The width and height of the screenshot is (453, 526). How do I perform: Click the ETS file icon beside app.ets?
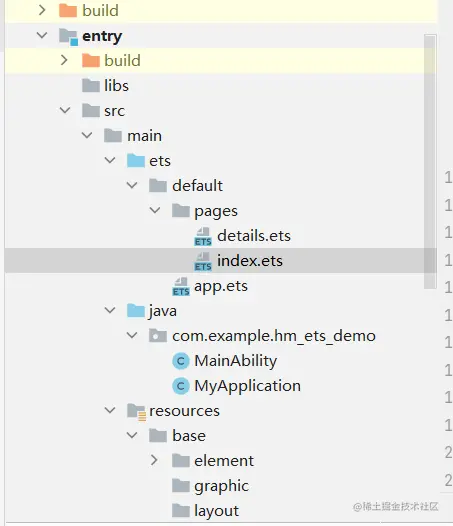pos(181,286)
